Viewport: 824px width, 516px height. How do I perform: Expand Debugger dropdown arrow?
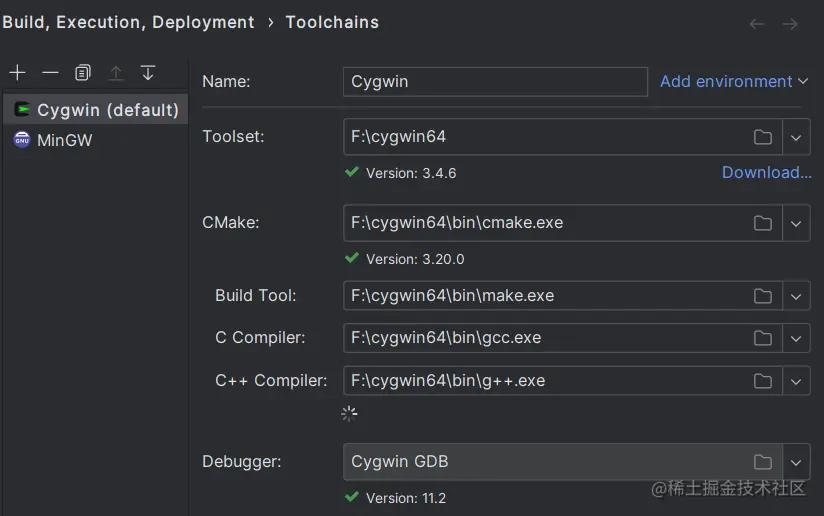(x=796, y=462)
